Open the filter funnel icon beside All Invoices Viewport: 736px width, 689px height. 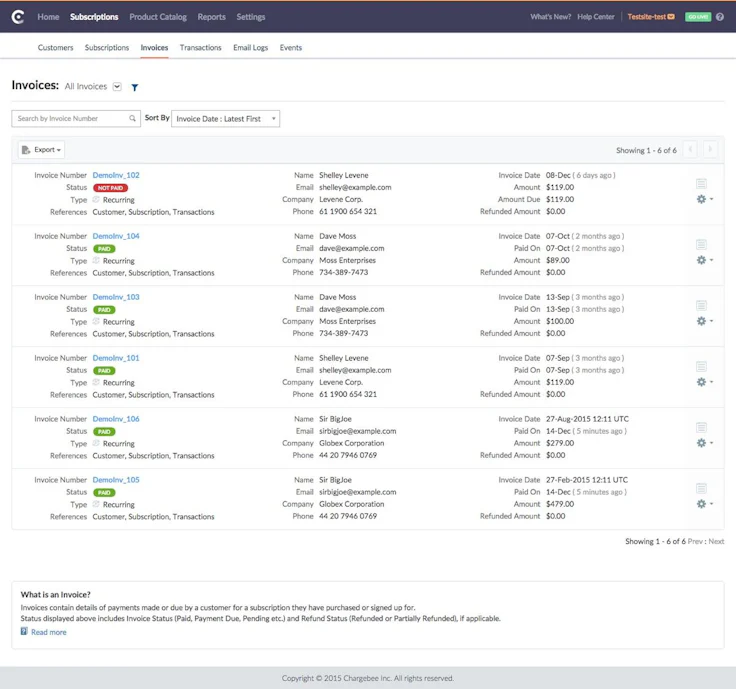[135, 88]
